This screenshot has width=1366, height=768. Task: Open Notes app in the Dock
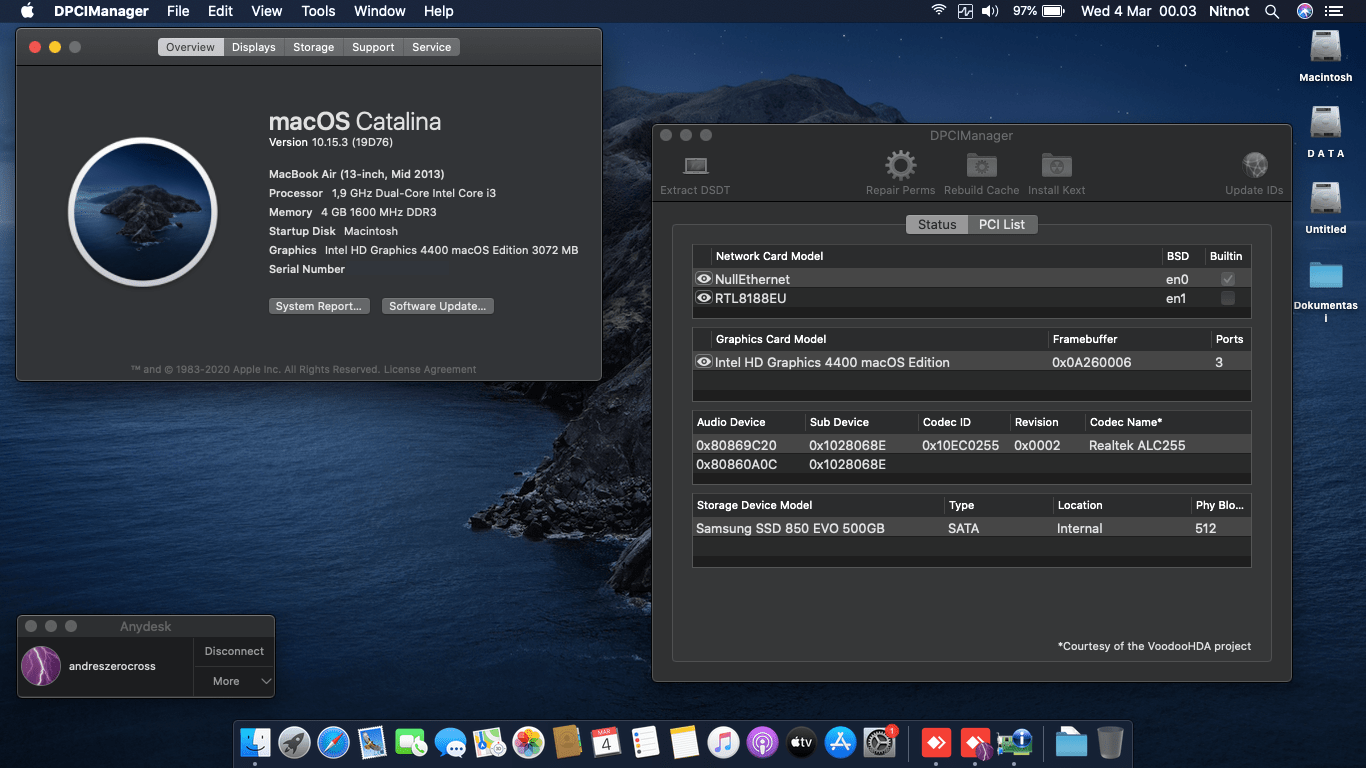[684, 742]
